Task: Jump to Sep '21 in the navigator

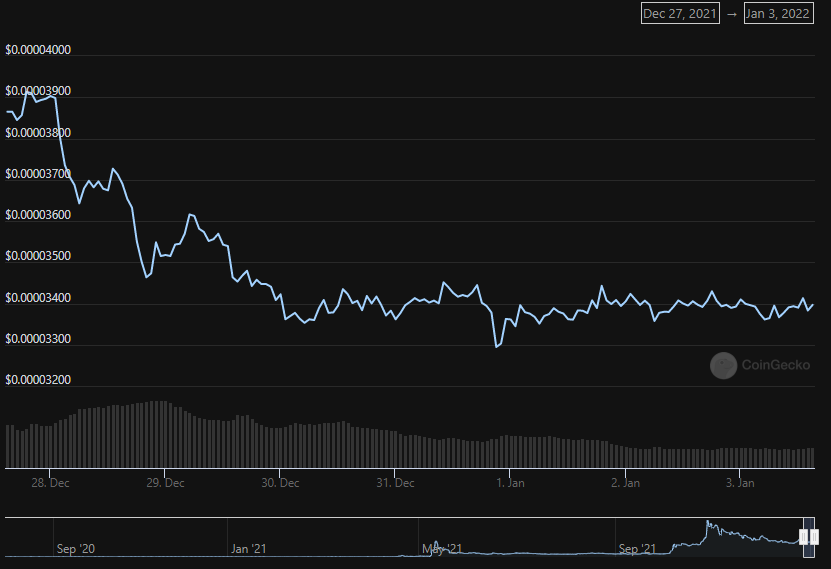Action: coord(636,549)
